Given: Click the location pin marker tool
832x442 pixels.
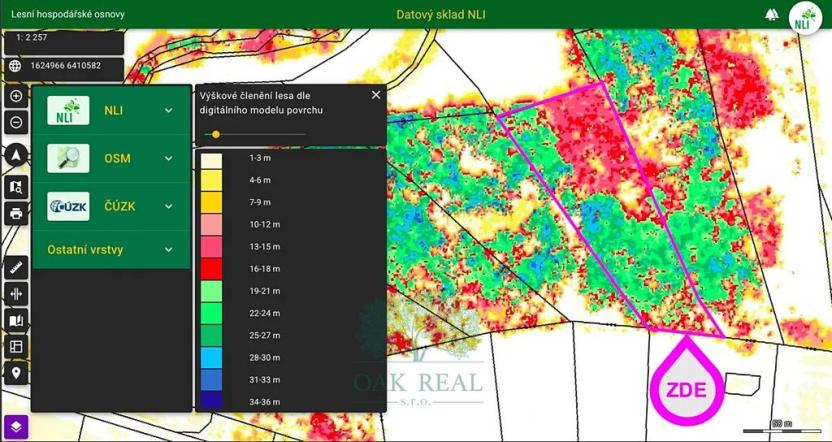Looking at the screenshot, I should click(x=16, y=373).
